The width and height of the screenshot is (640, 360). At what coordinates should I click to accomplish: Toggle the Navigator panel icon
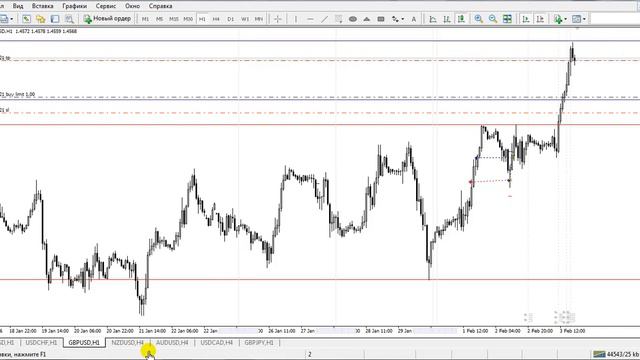click(x=55, y=19)
